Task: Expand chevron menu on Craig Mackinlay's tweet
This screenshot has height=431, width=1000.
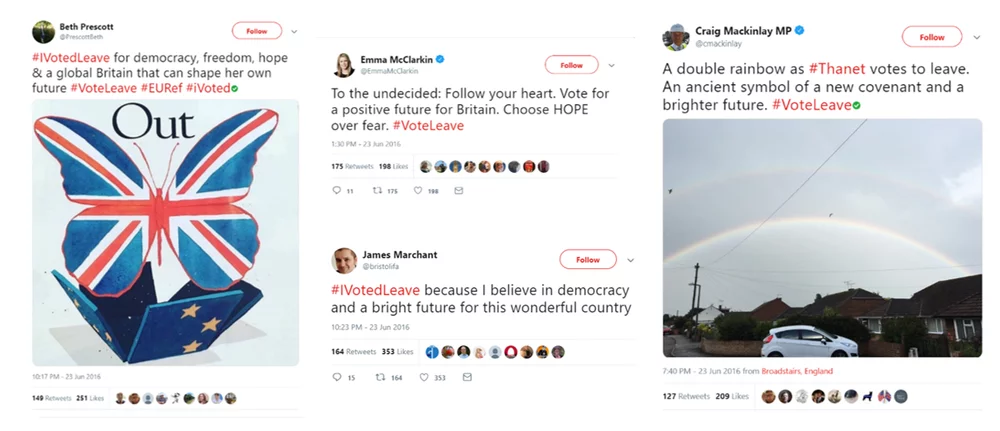Action: (x=977, y=37)
